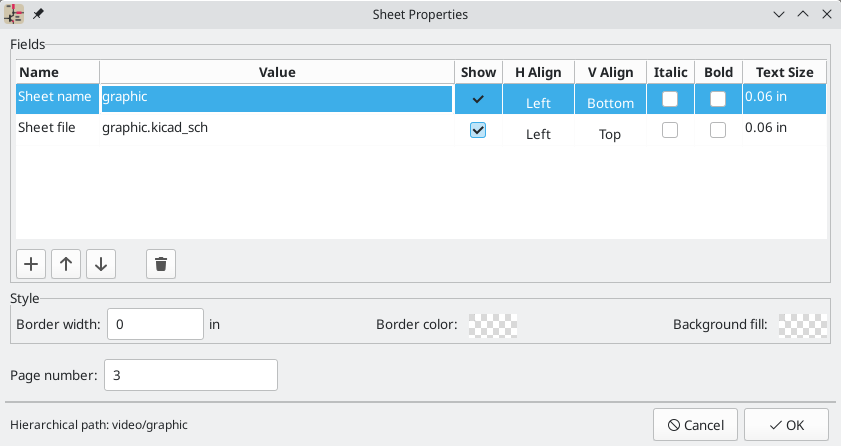Image resolution: width=841 pixels, height=446 pixels.
Task: Select the 'Sheet name' row label
Action: coord(57,99)
